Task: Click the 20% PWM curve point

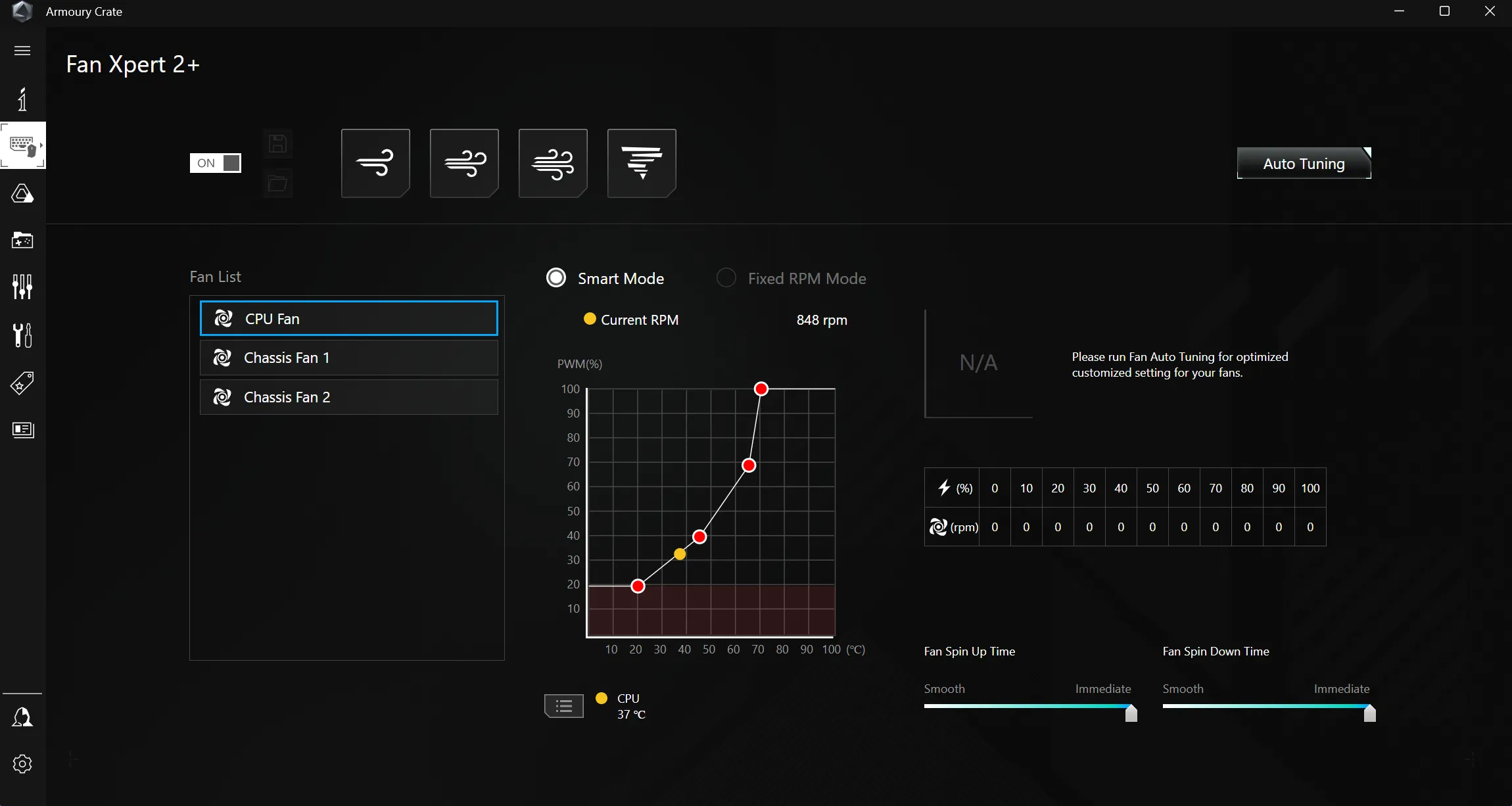Action: tap(638, 586)
